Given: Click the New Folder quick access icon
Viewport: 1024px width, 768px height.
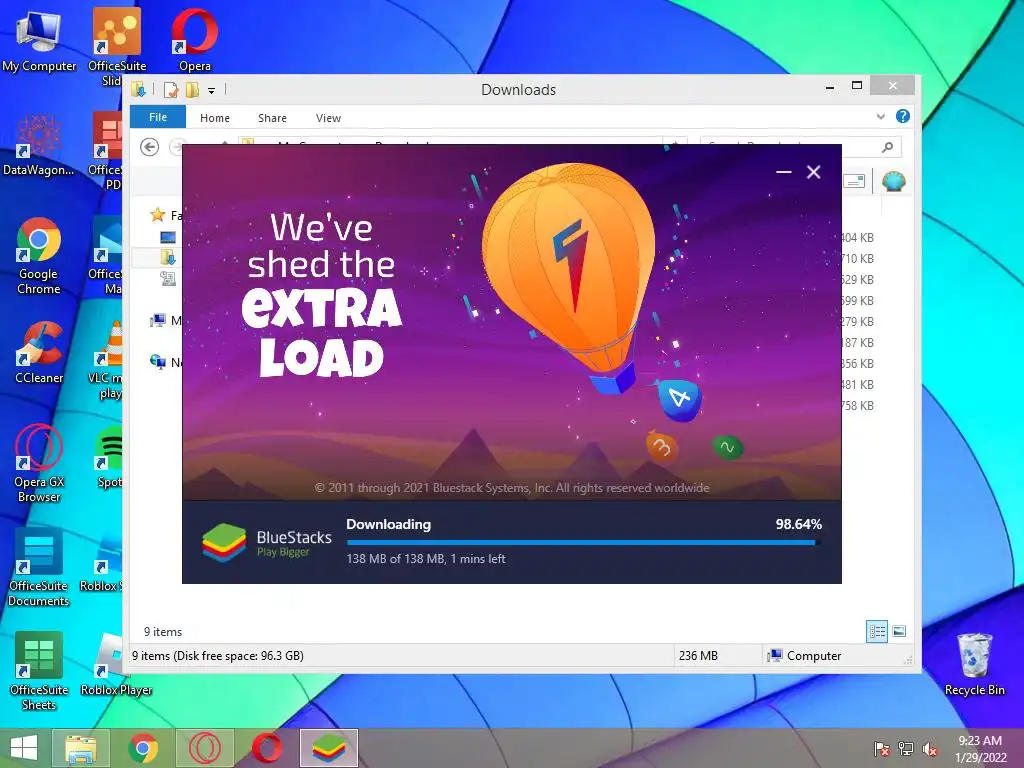Looking at the screenshot, I should pos(192,89).
